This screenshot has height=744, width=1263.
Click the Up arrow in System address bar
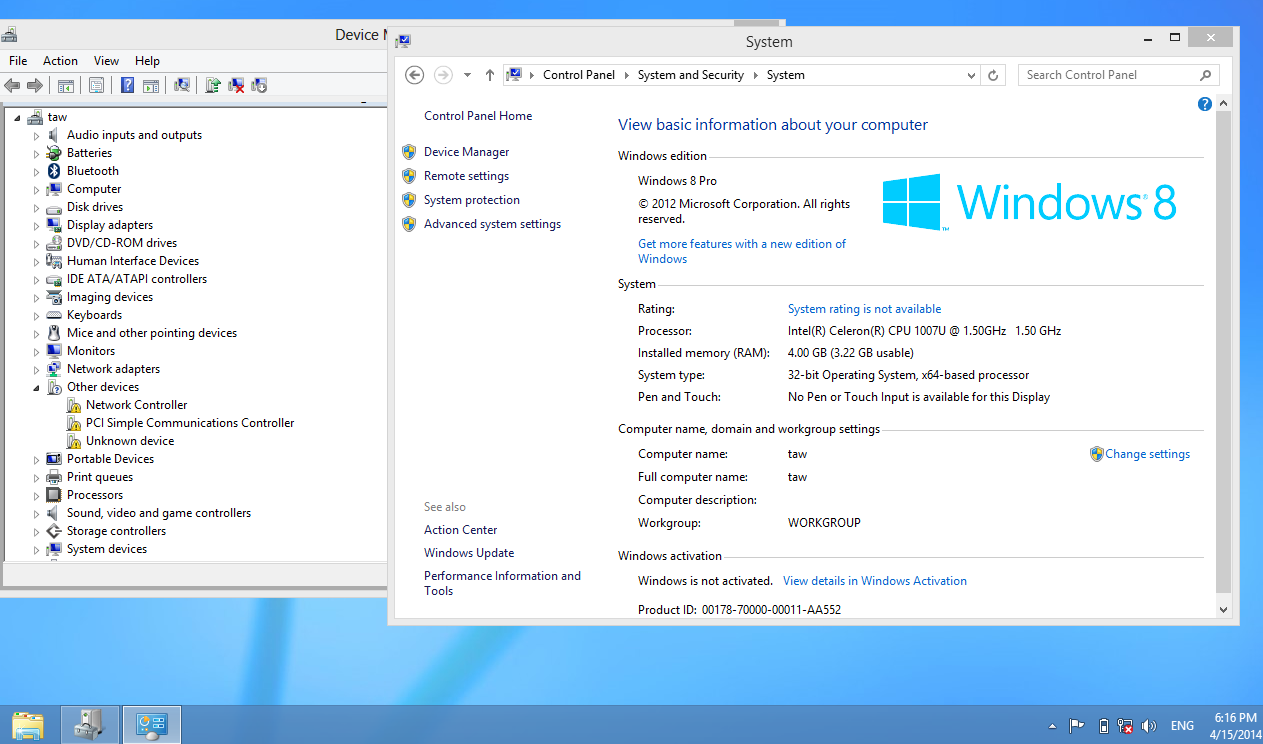(x=490, y=75)
